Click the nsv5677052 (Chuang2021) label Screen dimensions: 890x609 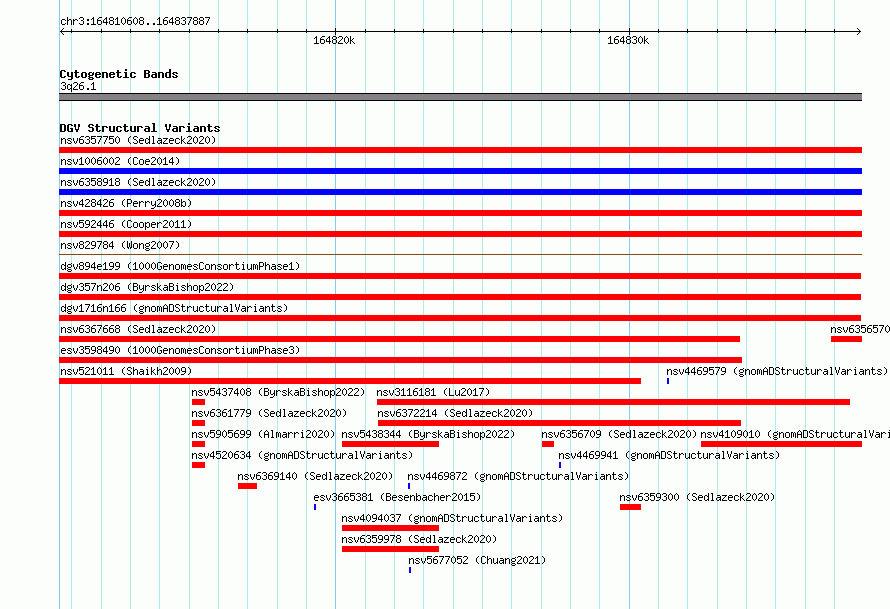tap(477, 560)
